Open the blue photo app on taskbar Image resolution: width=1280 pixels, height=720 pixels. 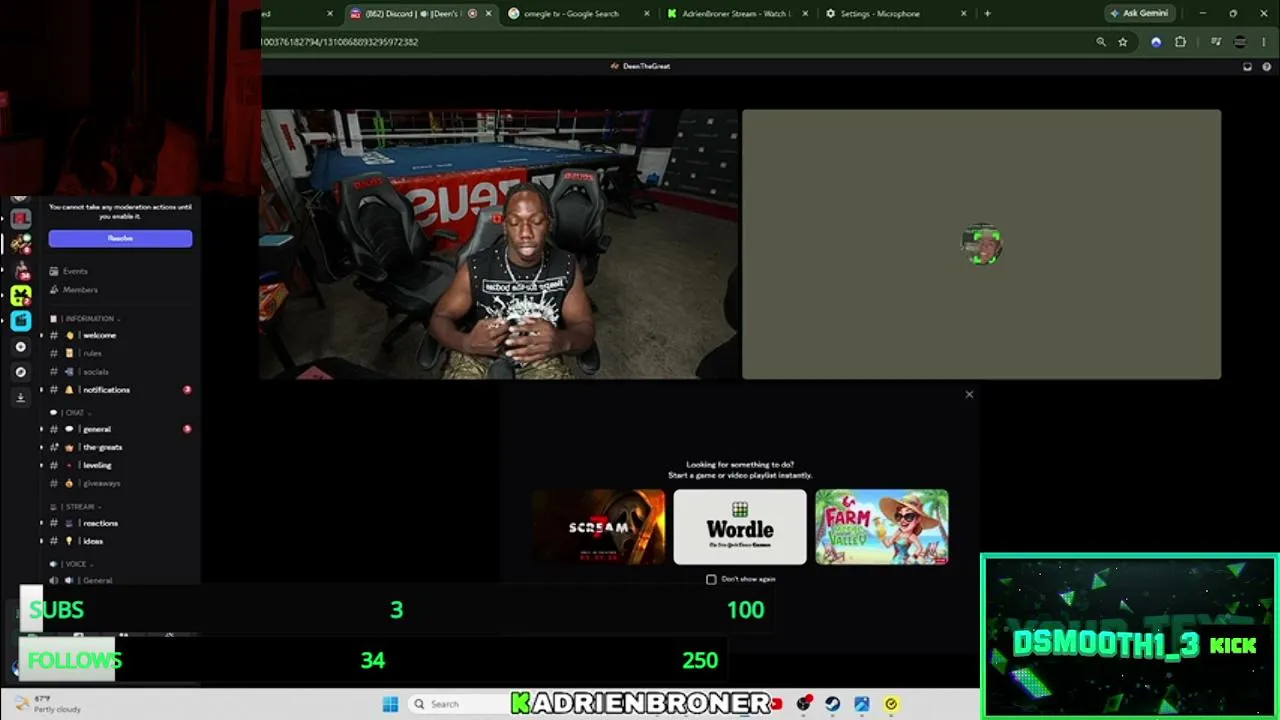(x=862, y=704)
